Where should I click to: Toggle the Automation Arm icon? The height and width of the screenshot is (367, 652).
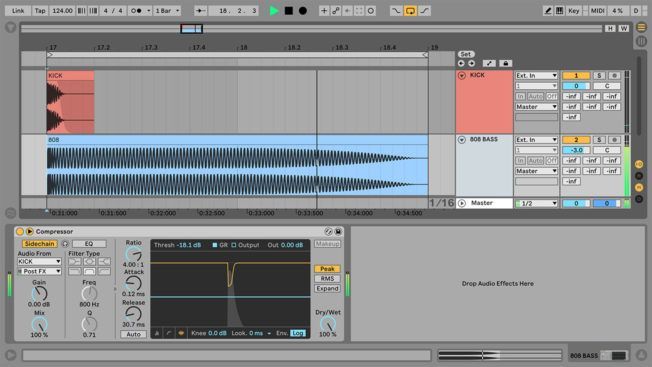click(x=336, y=11)
